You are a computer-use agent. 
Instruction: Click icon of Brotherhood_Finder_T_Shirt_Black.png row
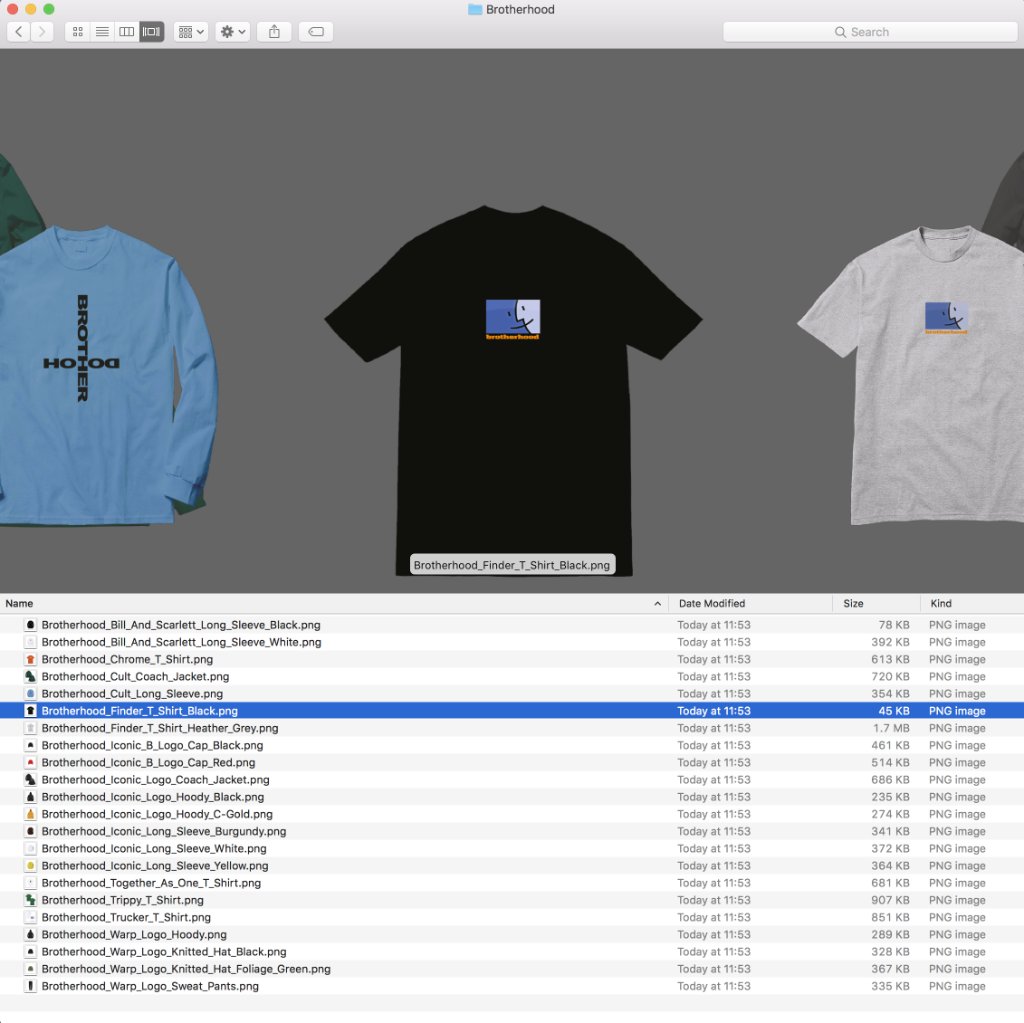click(30, 711)
